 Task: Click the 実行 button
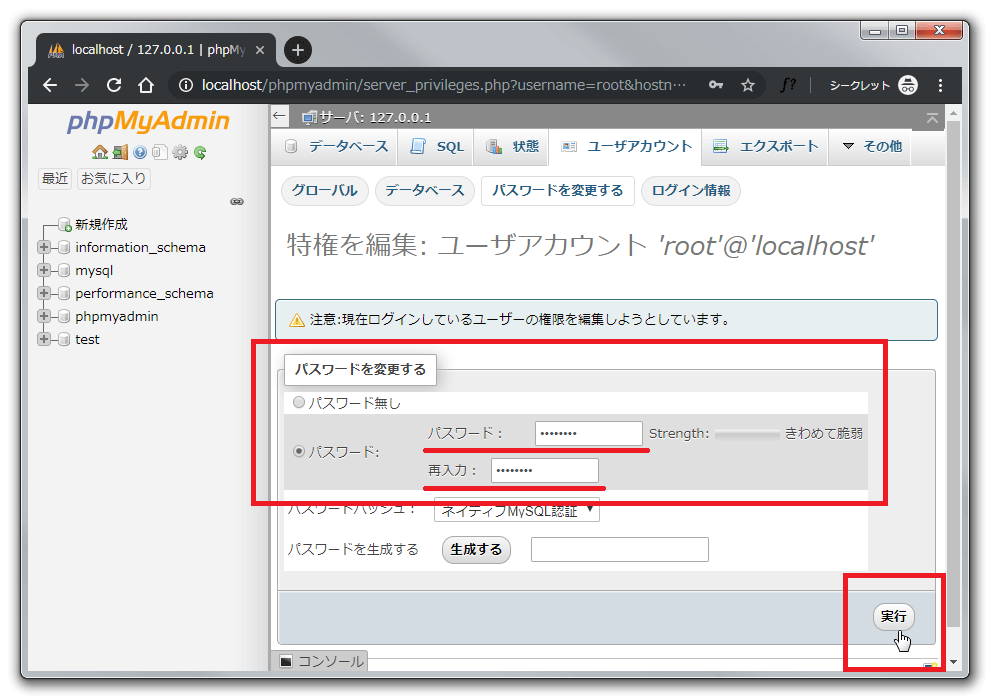coord(893,616)
